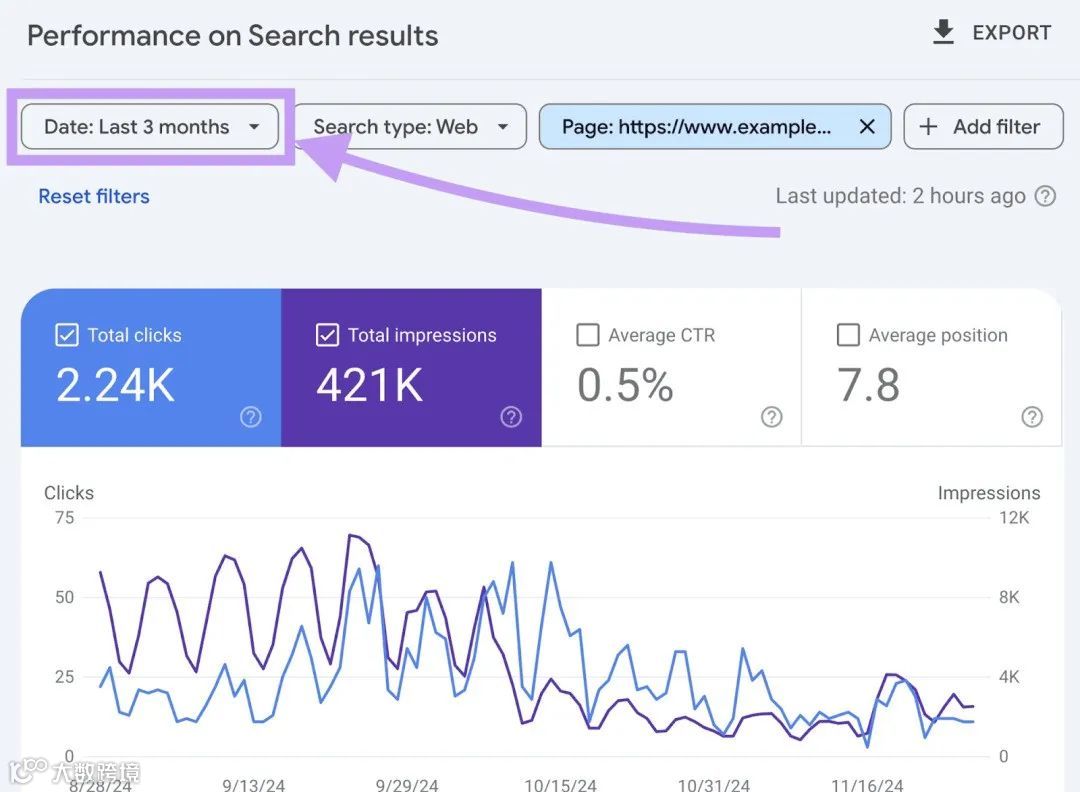Click the EXPORT button label

[1011, 33]
